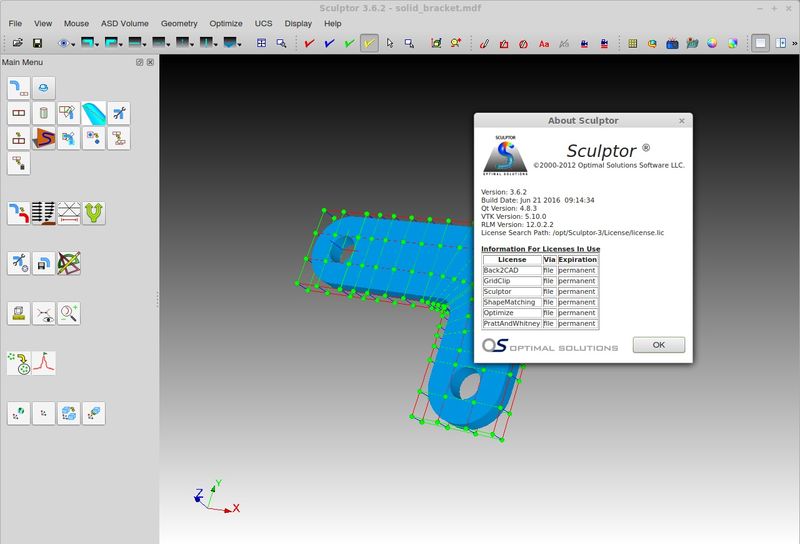Open the Display menu
The height and width of the screenshot is (544, 800).
point(298,23)
